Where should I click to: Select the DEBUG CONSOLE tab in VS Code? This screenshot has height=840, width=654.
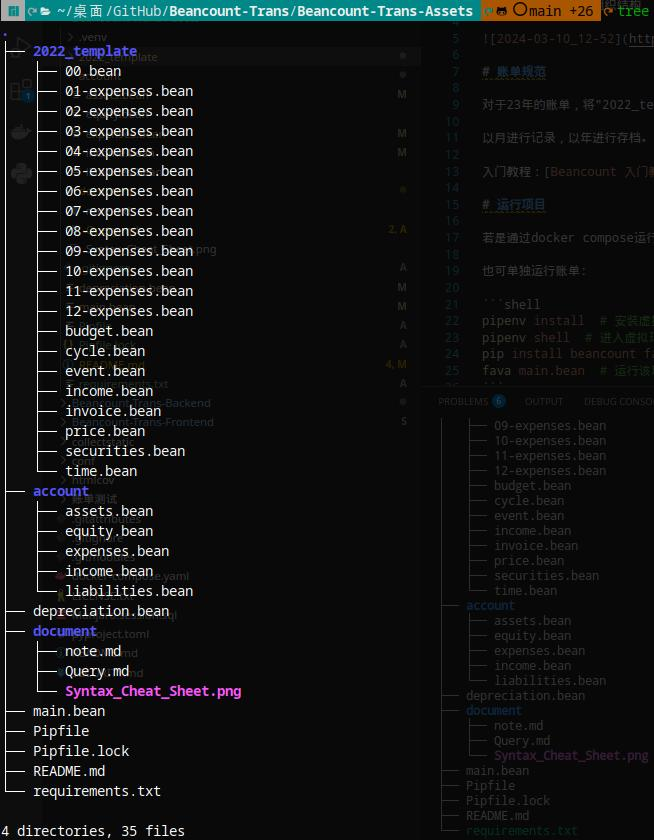point(619,401)
